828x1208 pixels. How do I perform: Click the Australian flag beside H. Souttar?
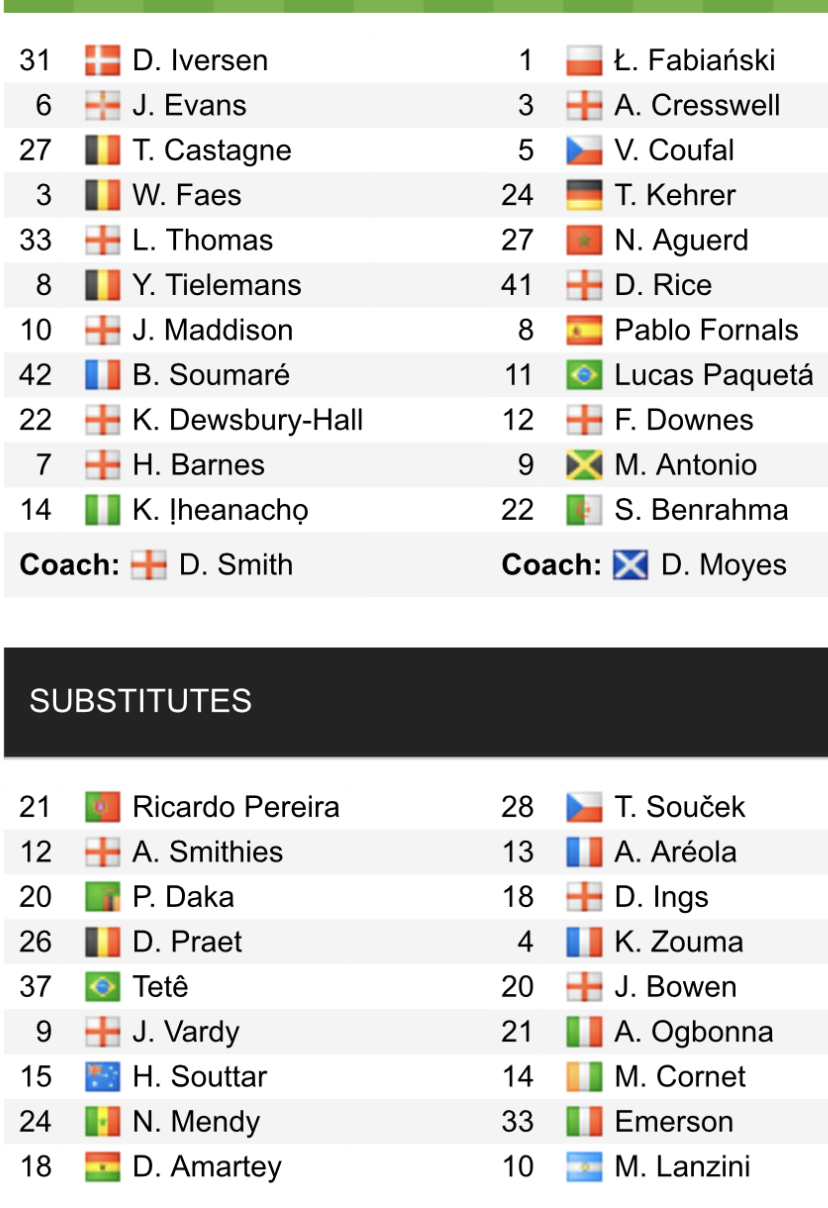point(102,1077)
